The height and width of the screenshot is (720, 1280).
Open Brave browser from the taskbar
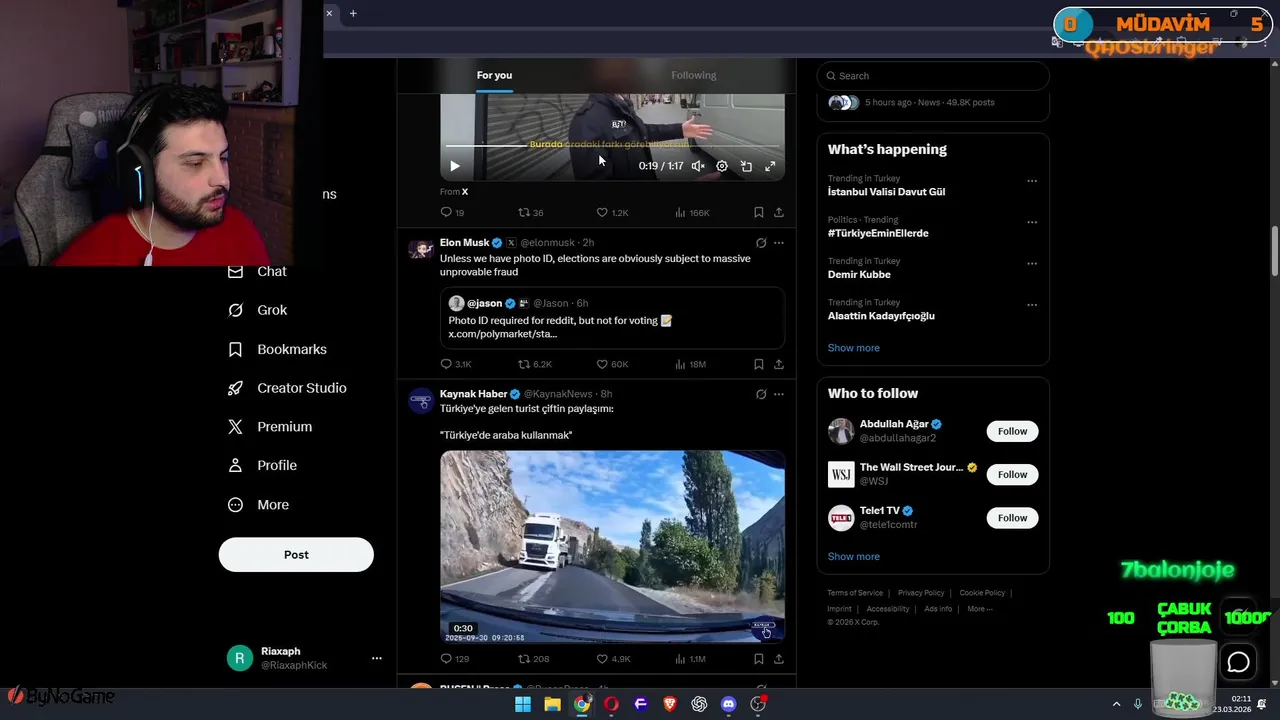tap(670, 704)
